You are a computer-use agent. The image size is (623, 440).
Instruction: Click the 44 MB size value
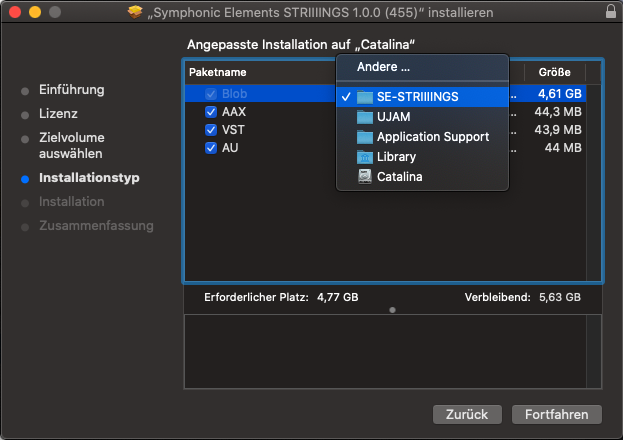tap(563, 148)
